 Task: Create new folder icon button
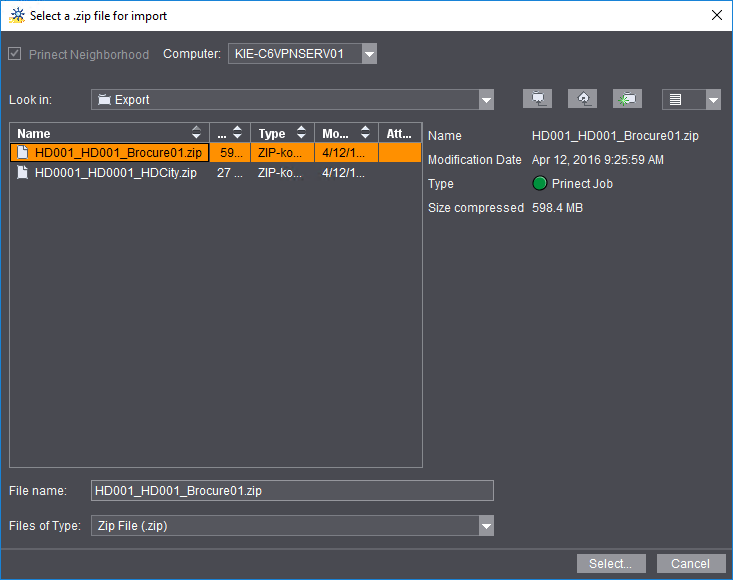627,99
